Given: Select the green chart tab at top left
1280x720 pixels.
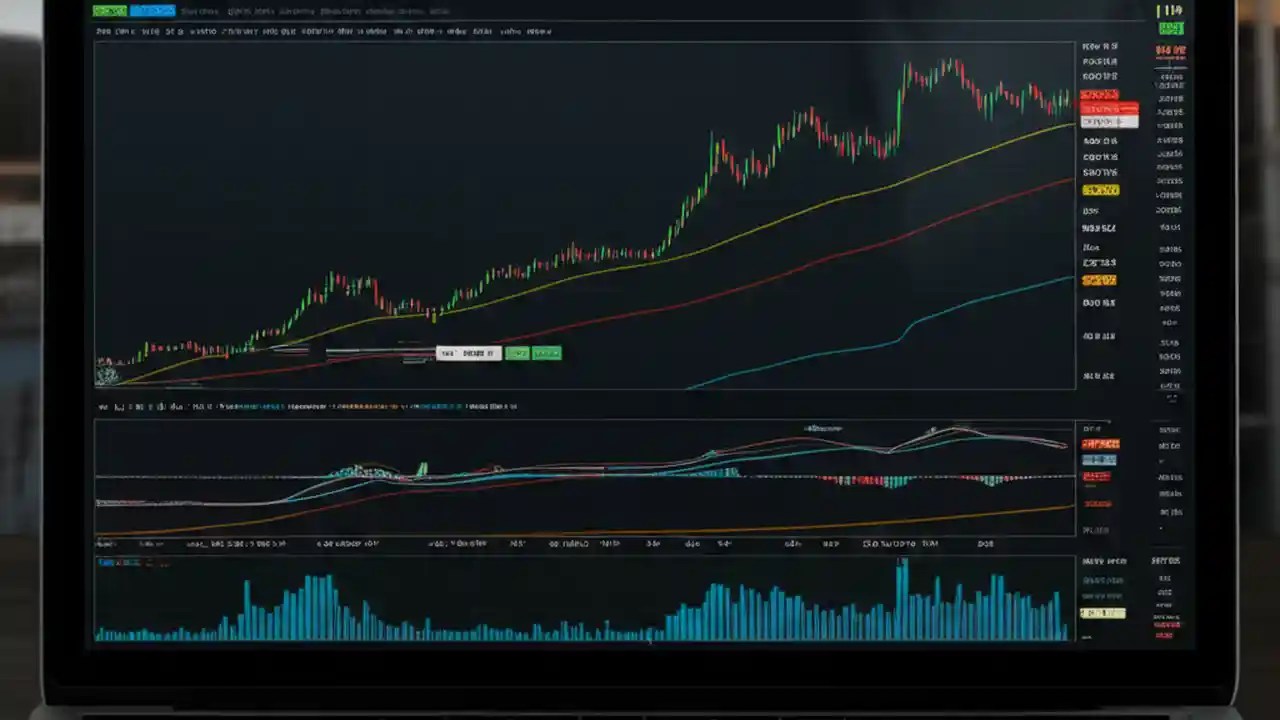Looking at the screenshot, I should tap(109, 10).
